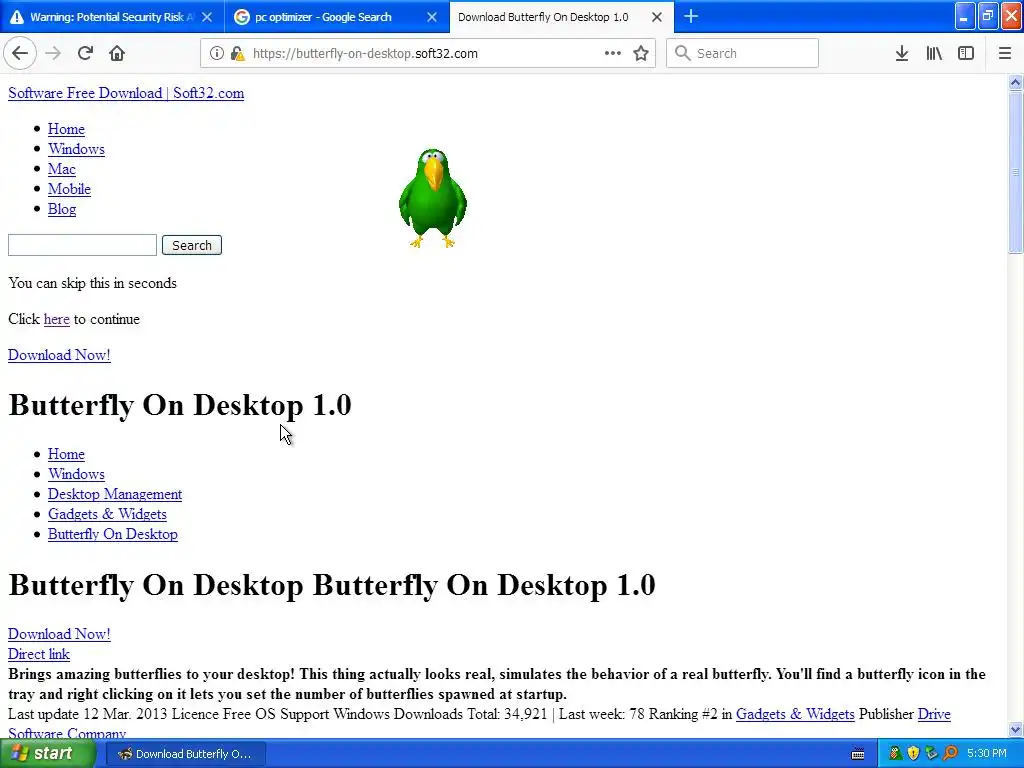Click the page scrollbar up arrow

tap(1015, 82)
